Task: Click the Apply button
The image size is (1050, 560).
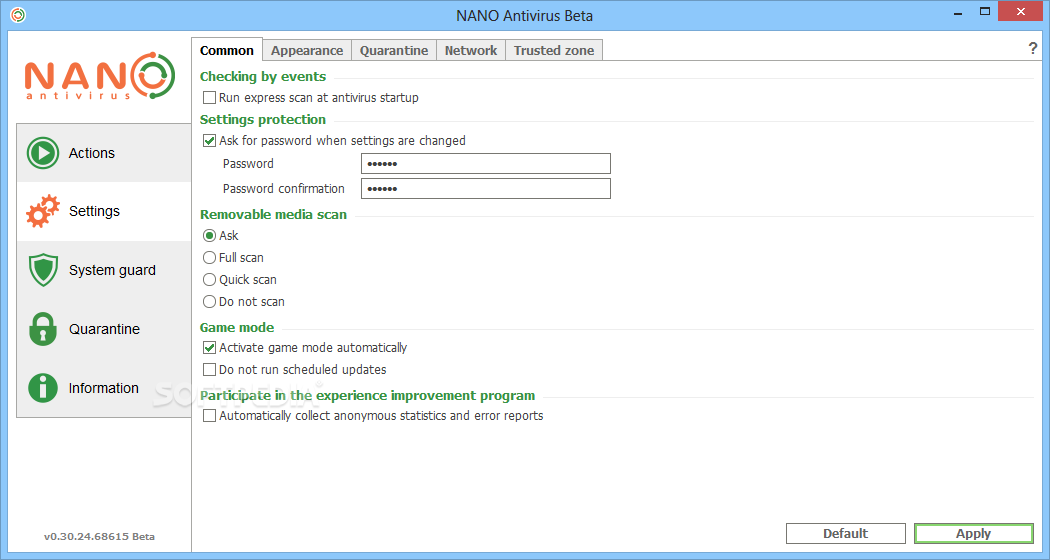Action: (974, 534)
